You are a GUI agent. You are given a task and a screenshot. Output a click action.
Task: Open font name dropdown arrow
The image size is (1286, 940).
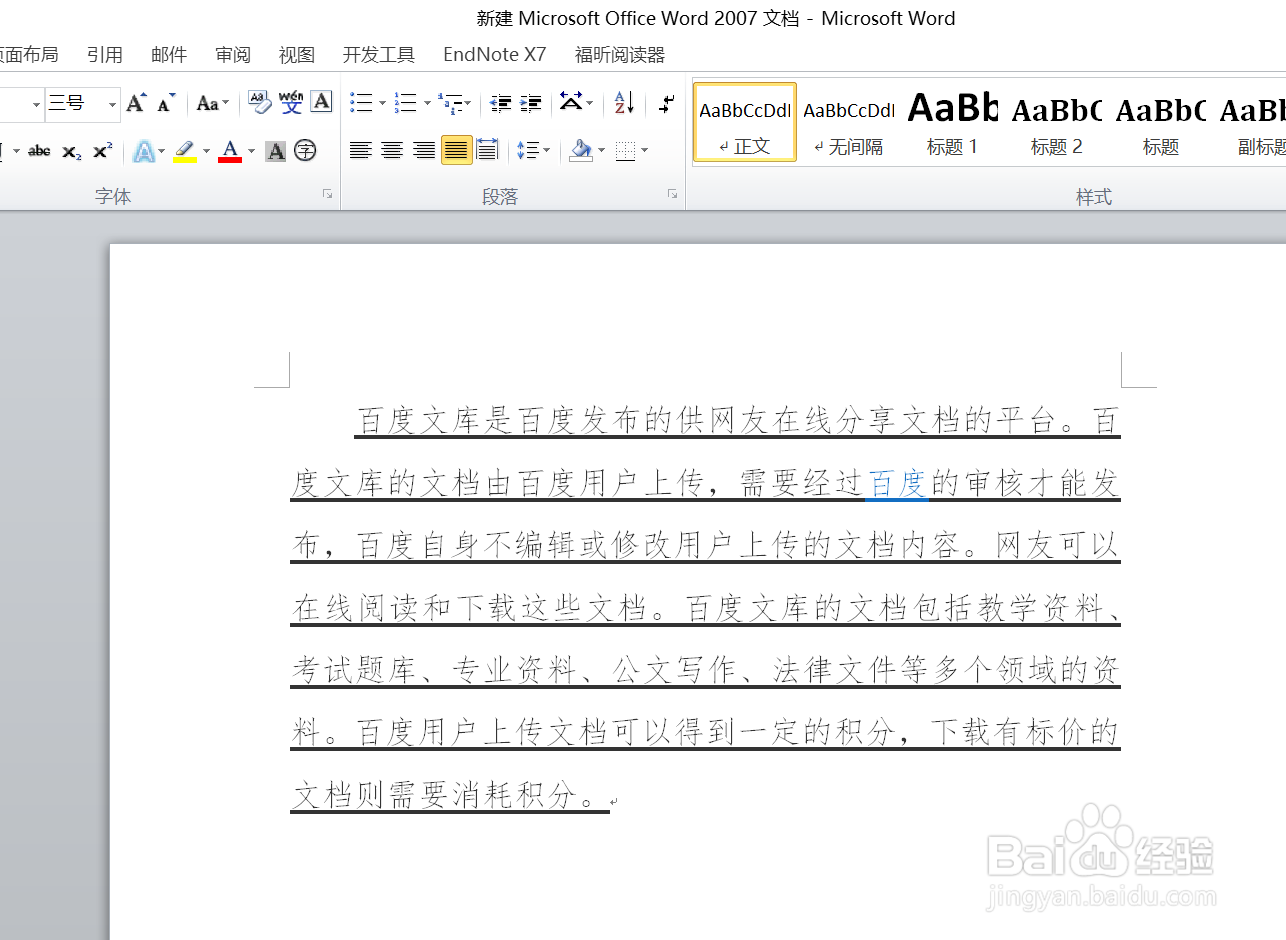click(37, 103)
